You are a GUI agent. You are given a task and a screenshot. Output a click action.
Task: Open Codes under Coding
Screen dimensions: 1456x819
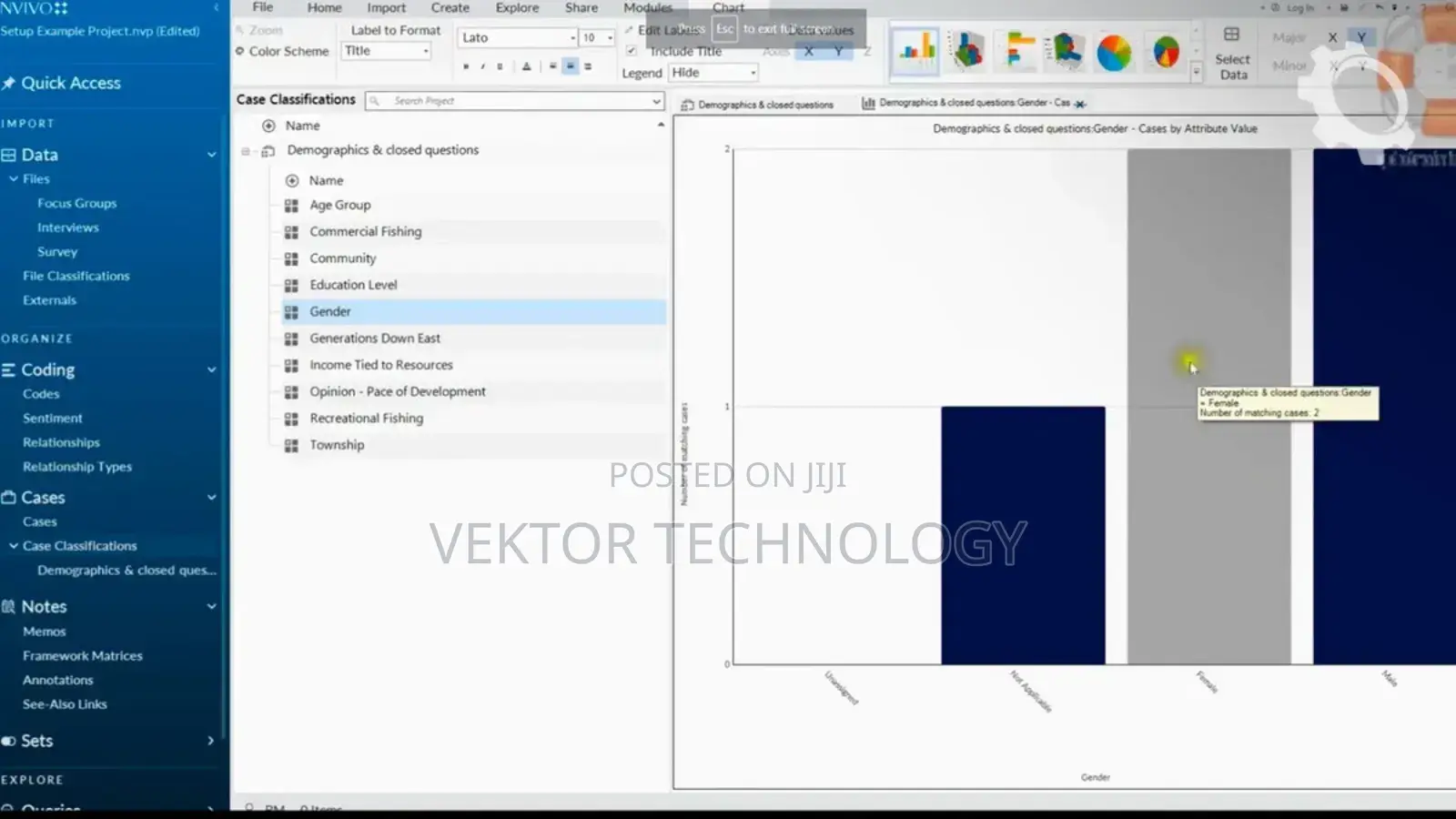click(x=41, y=394)
